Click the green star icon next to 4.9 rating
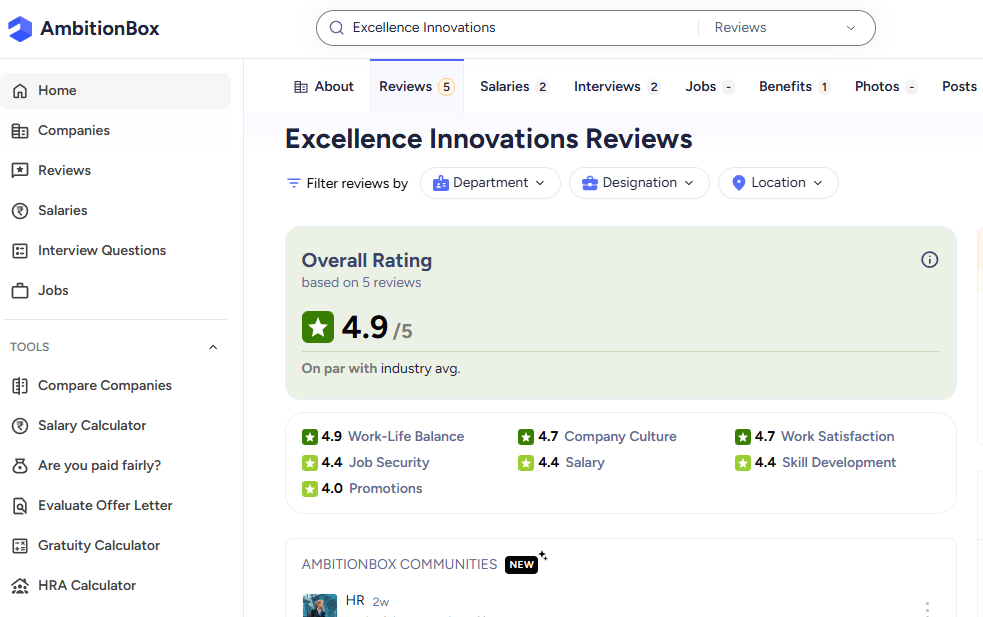The height and width of the screenshot is (617, 983). pos(318,327)
